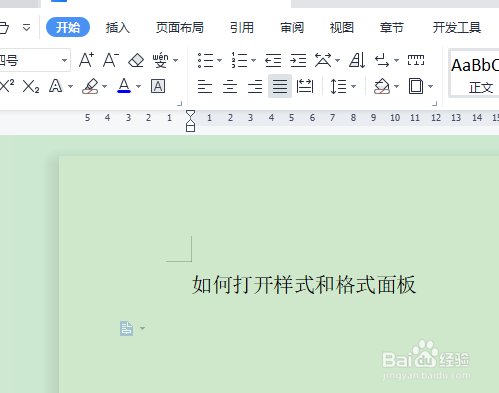Expand the text effects dropdown arrow
499x393 pixels.
point(70,87)
